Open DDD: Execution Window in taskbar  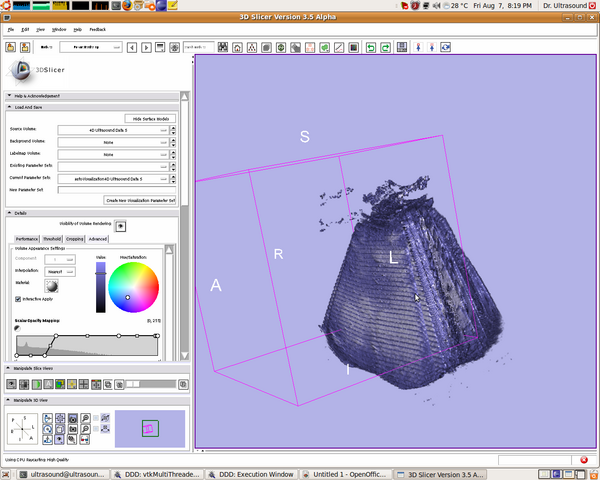point(252,475)
